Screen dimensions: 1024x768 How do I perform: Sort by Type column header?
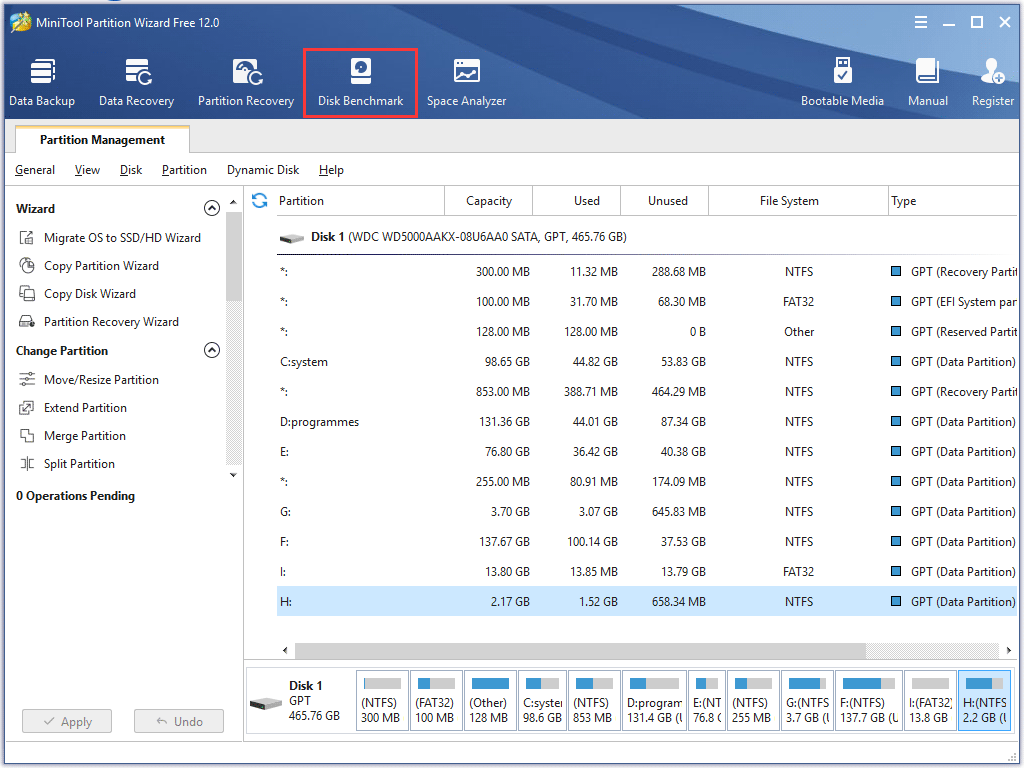(x=953, y=200)
